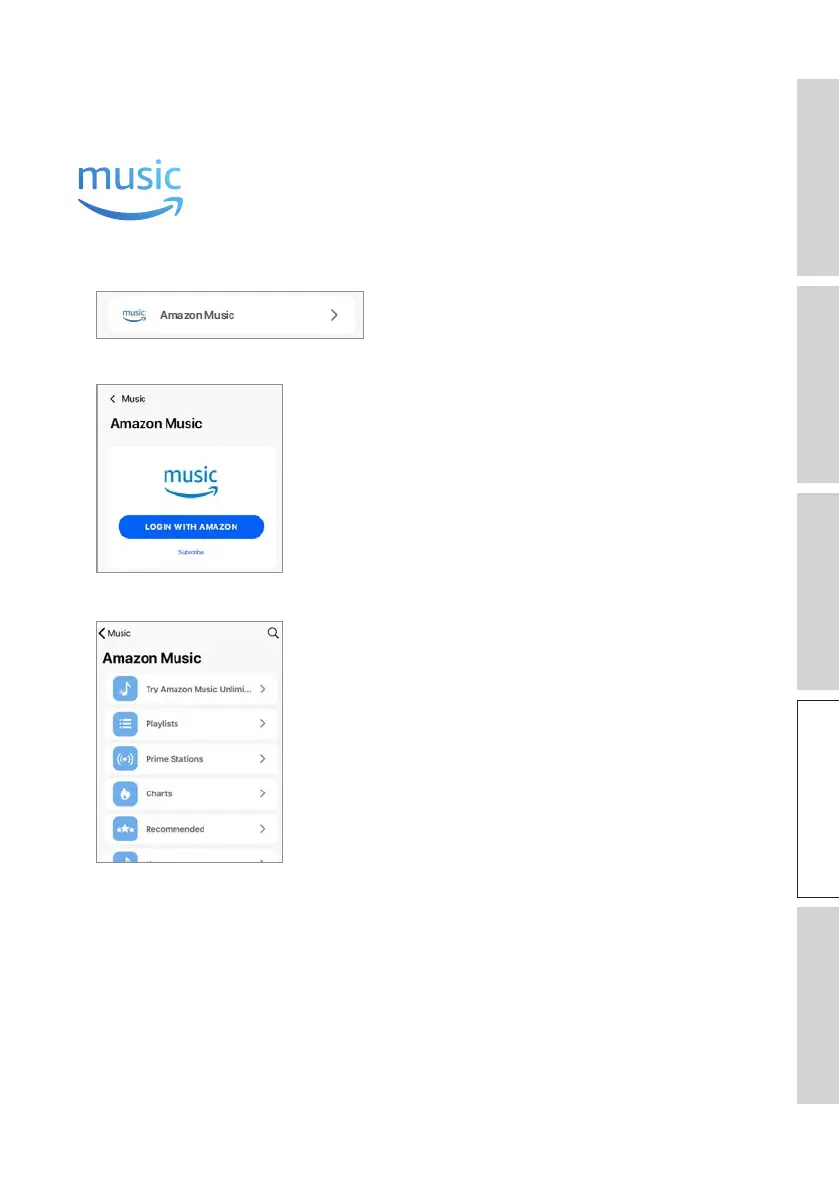Expand the Try Amazon Music Unlimi... row chevron
Image resolution: width=839 pixels, height=1191 pixels.
(263, 689)
